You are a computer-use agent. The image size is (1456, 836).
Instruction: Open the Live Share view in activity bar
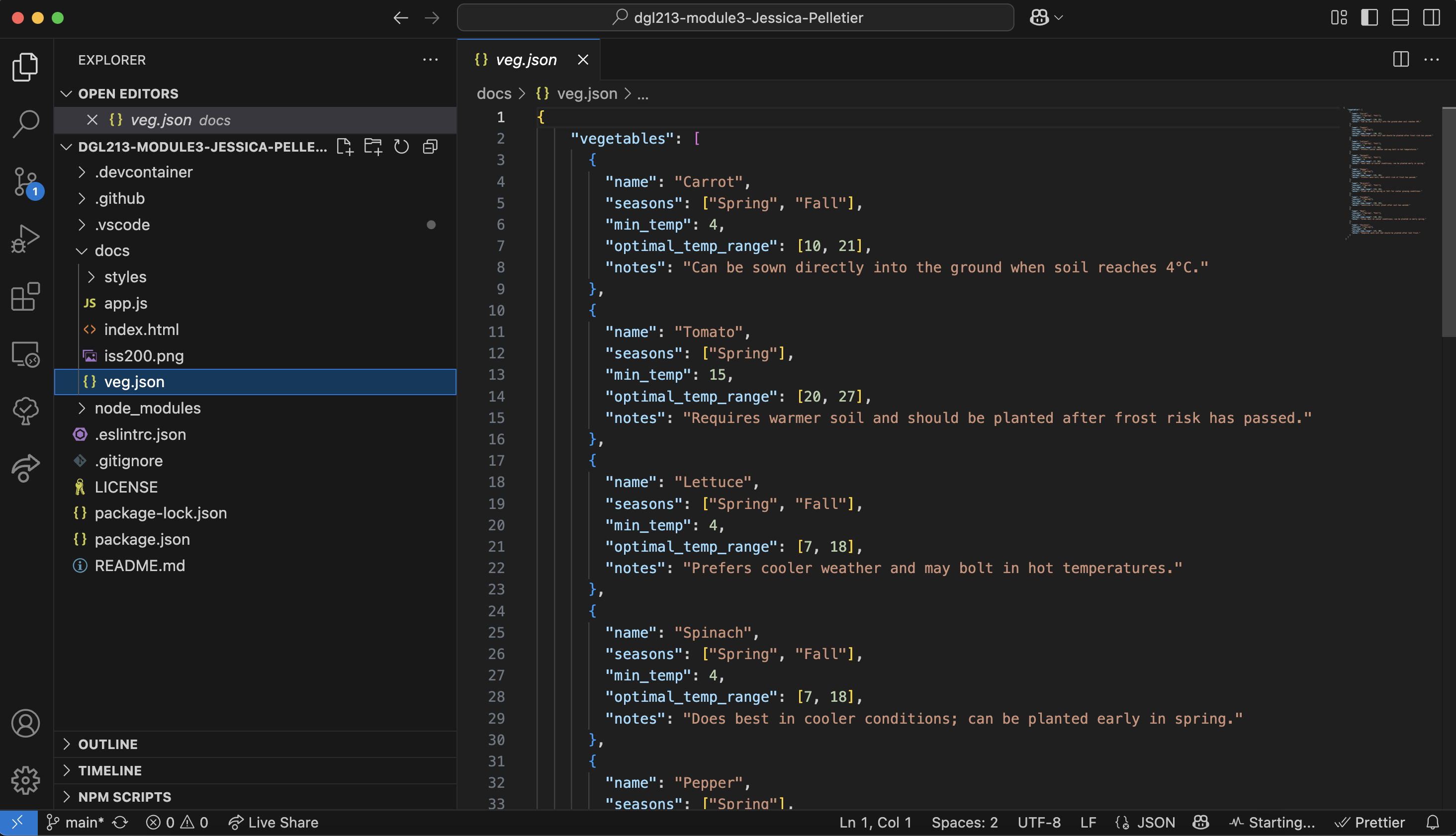point(25,468)
